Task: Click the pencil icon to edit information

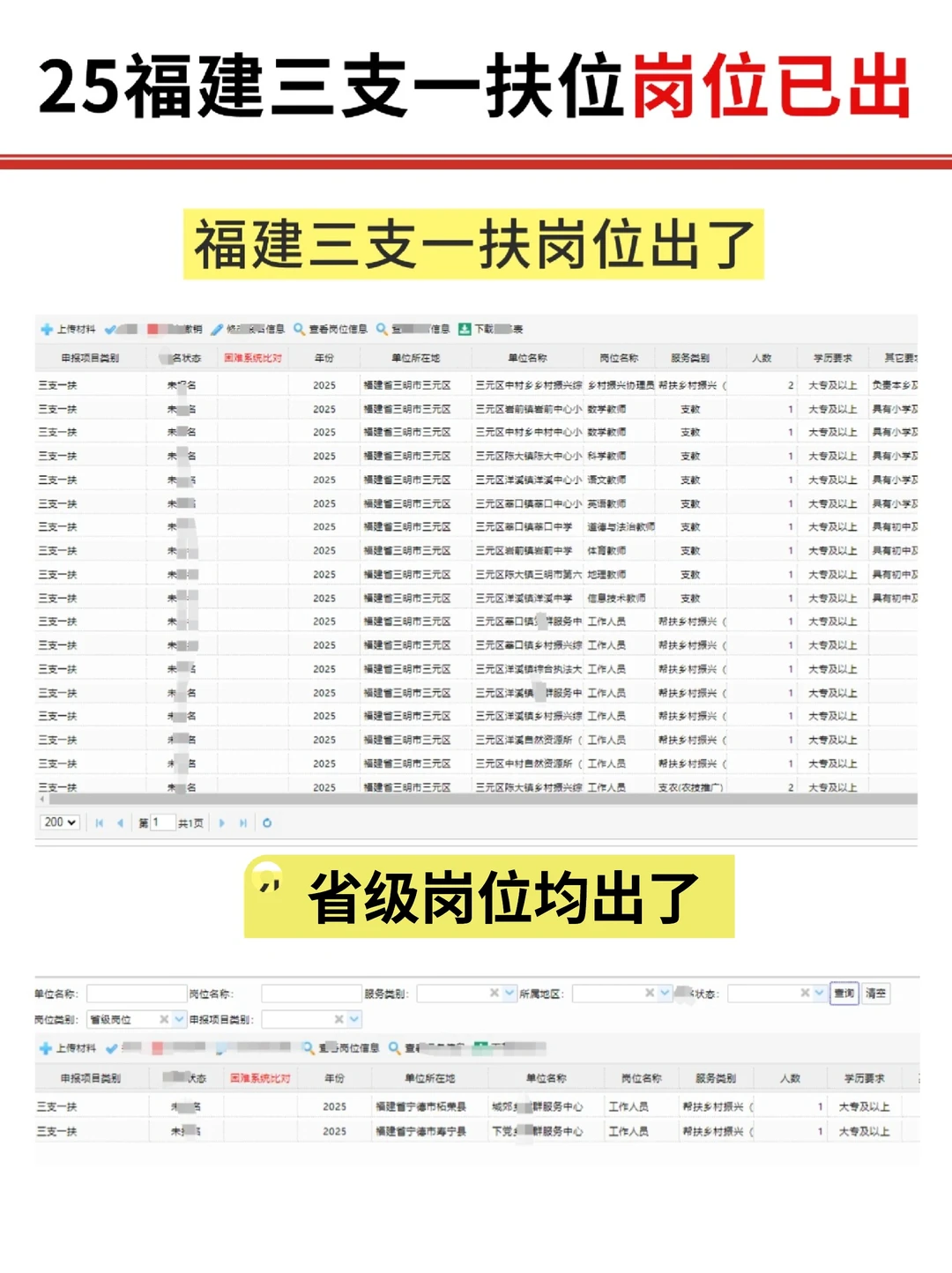Action: [219, 328]
